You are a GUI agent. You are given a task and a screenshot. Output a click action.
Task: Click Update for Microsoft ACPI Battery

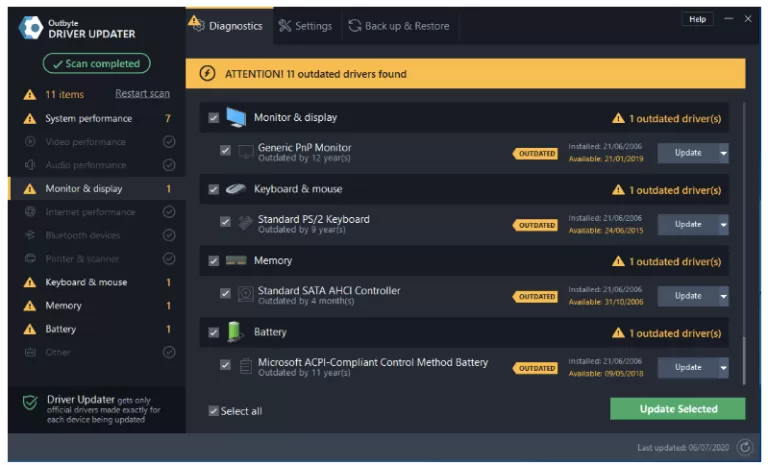tap(688, 368)
